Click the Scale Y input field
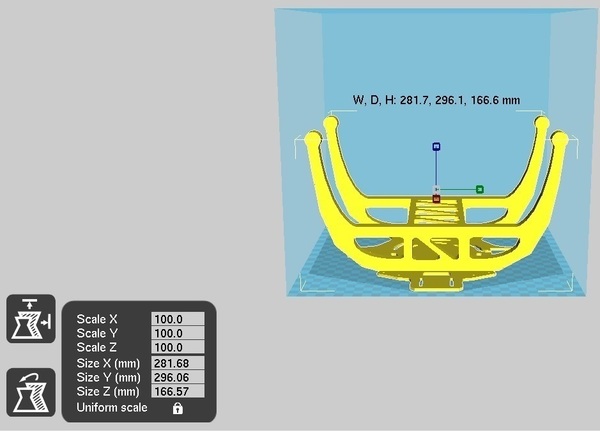Image resolution: width=600 pixels, height=432 pixels. 178,333
